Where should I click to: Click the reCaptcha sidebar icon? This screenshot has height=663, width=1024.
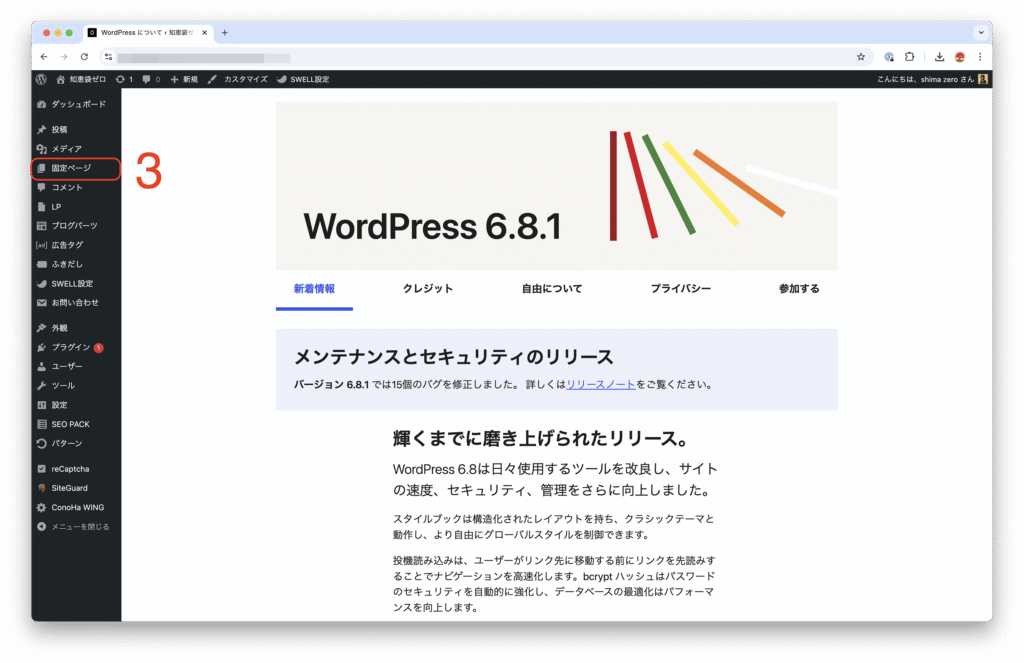tap(42, 469)
